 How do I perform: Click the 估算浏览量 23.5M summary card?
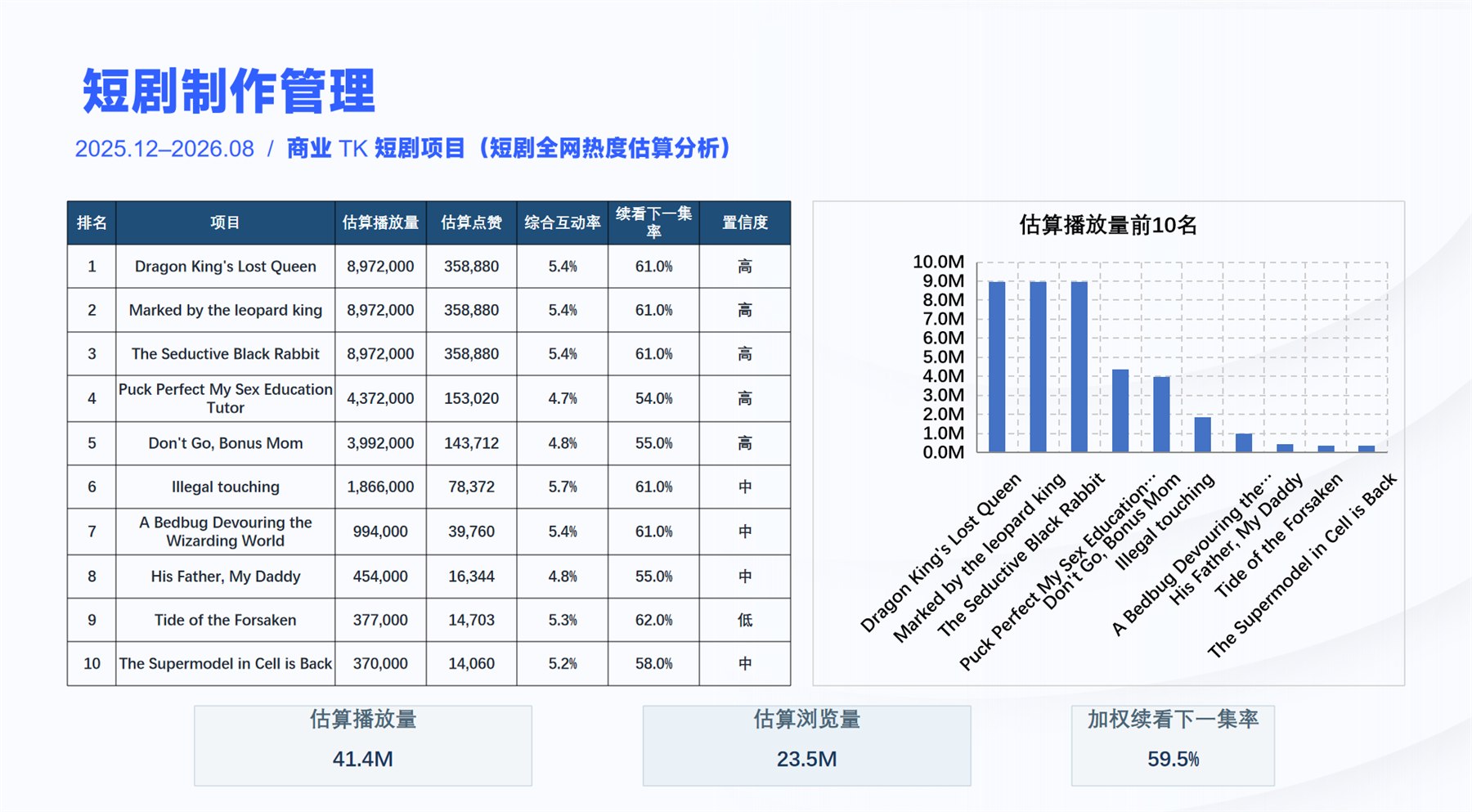click(x=807, y=746)
